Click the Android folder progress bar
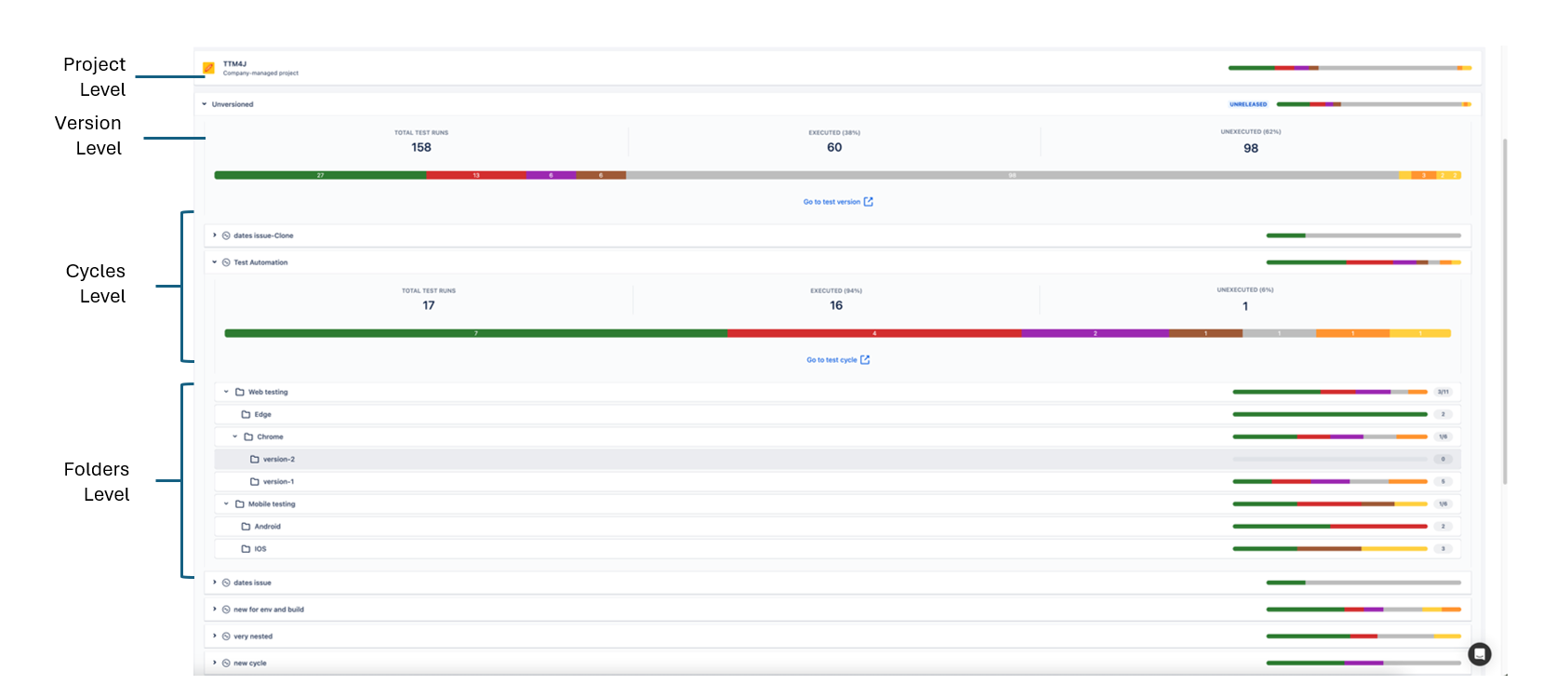 point(1330,526)
